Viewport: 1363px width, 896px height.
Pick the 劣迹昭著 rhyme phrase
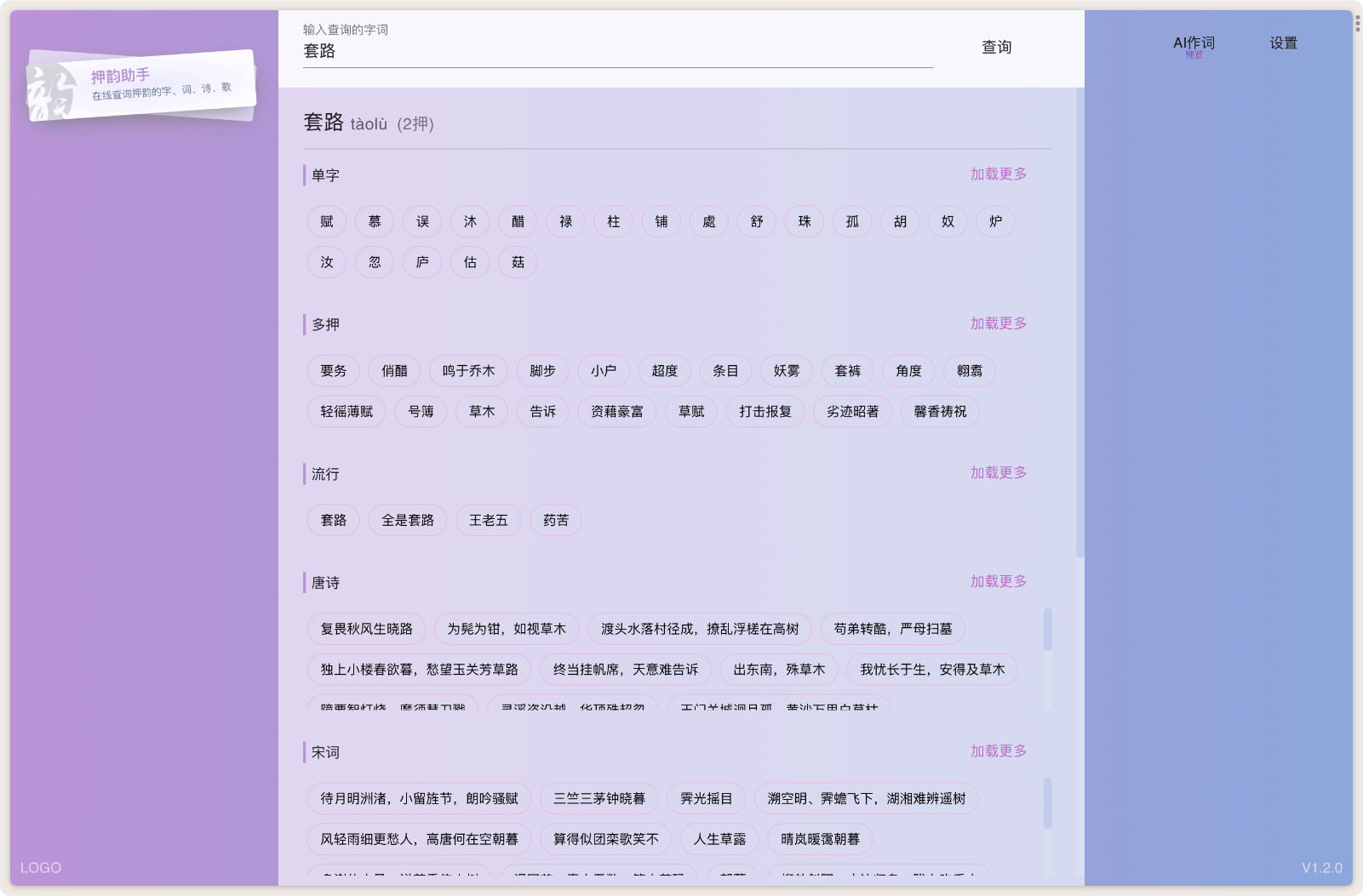pyautogui.click(x=853, y=412)
